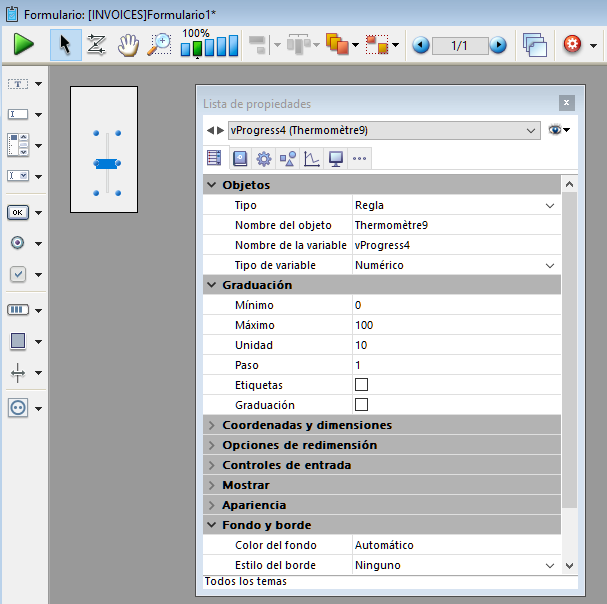Viewport: 607px width, 604px height.
Task: Click the Máximo value field
Action: click(x=450, y=325)
